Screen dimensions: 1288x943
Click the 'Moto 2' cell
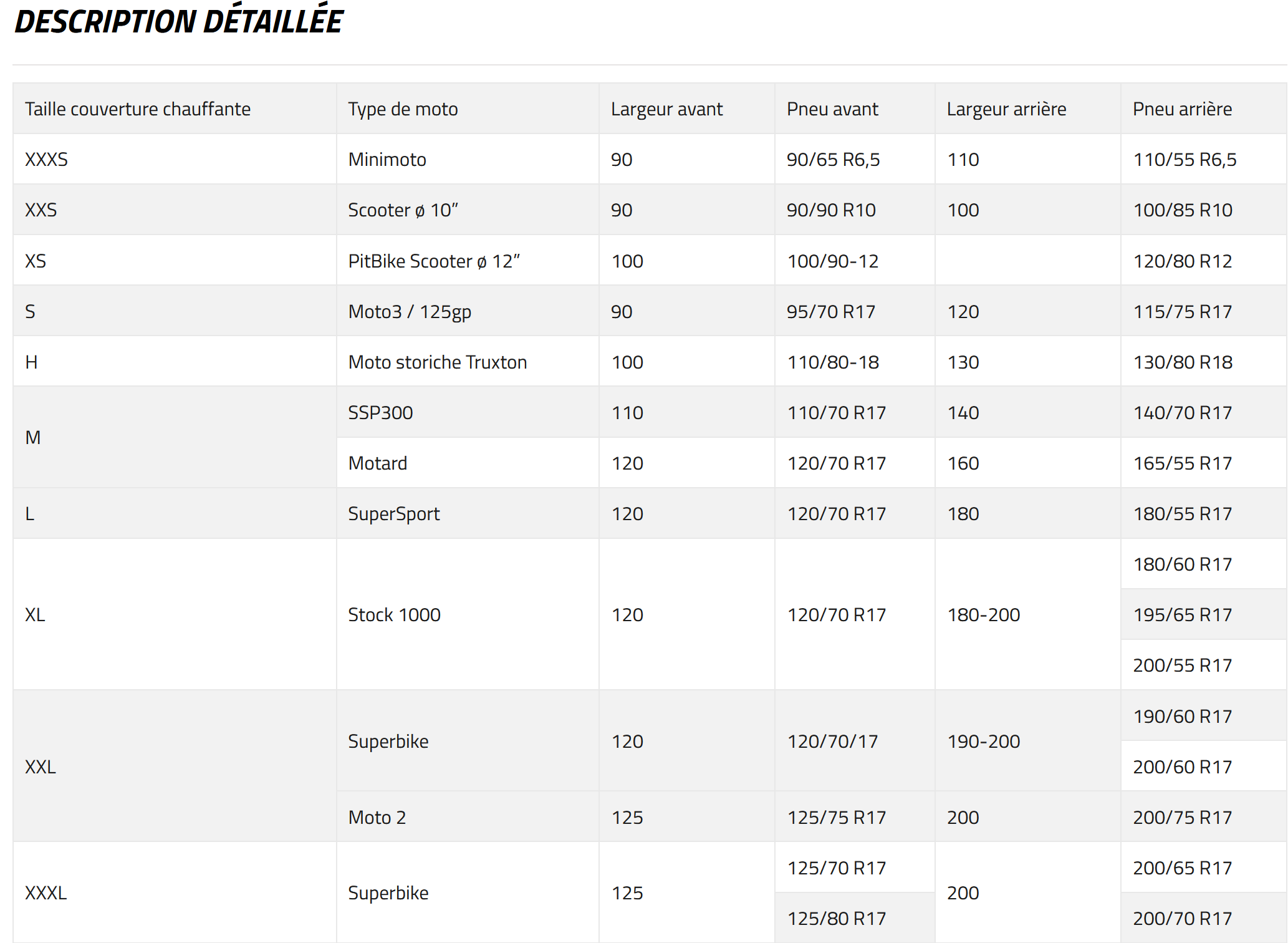(377, 818)
